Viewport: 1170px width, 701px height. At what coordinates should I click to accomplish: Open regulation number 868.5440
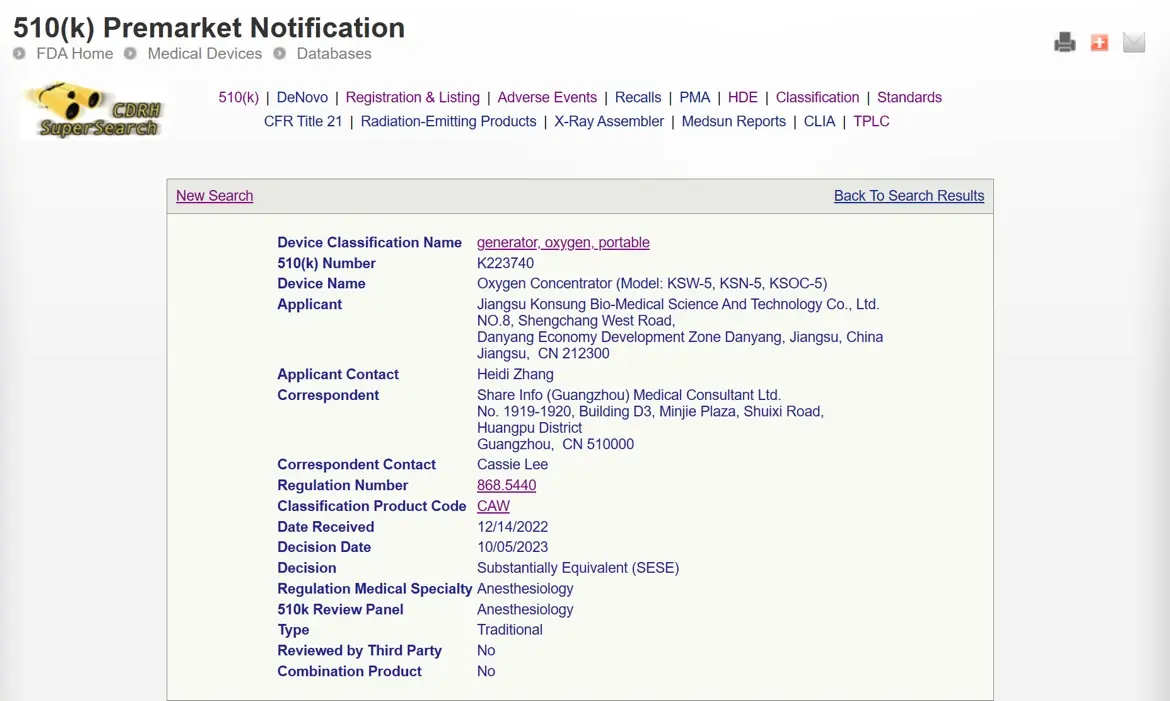[x=506, y=485]
